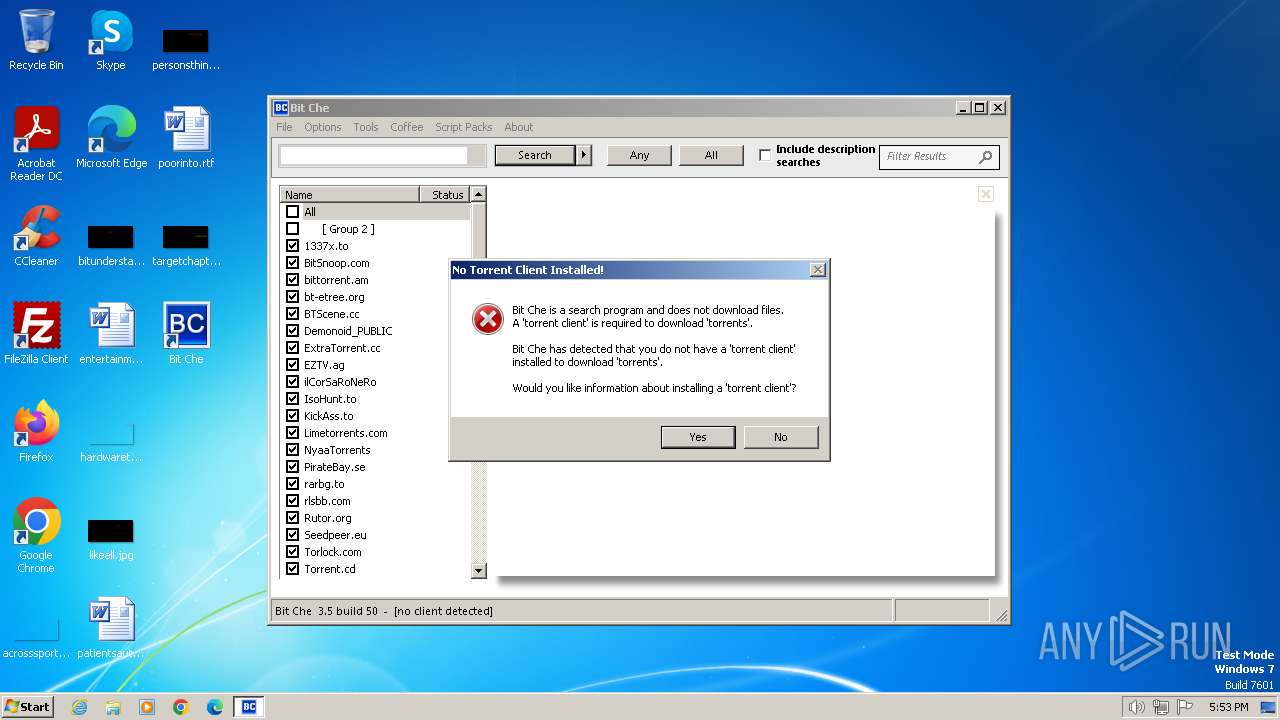
Task: Click Yes in the No Torrent Client dialog
Action: [698, 437]
